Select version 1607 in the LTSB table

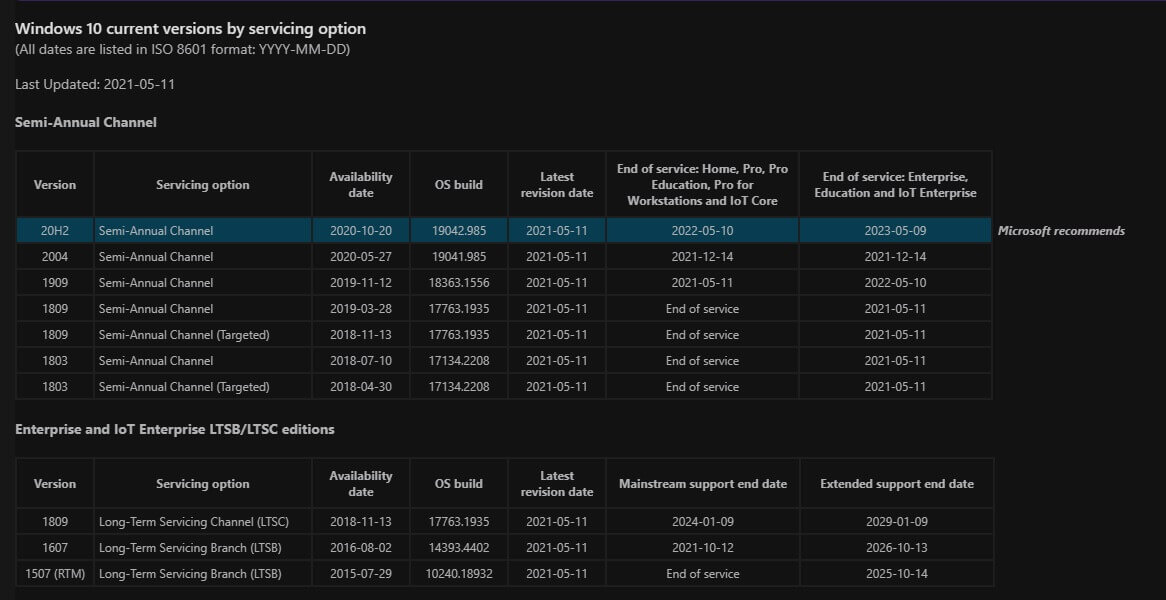click(x=55, y=548)
